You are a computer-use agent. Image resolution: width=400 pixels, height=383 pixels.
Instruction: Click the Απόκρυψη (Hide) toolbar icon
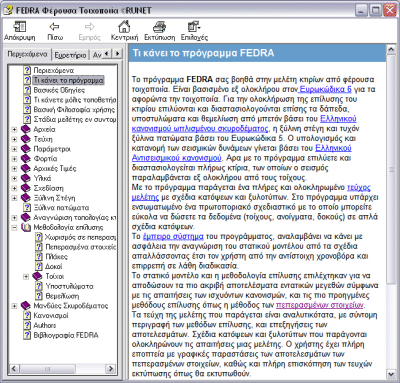pos(20,27)
